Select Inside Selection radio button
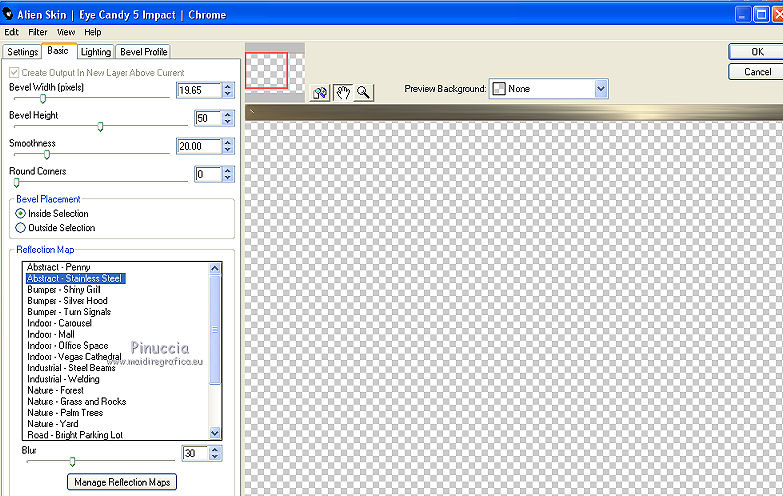Viewport: 783px width, 496px height. click(20, 213)
